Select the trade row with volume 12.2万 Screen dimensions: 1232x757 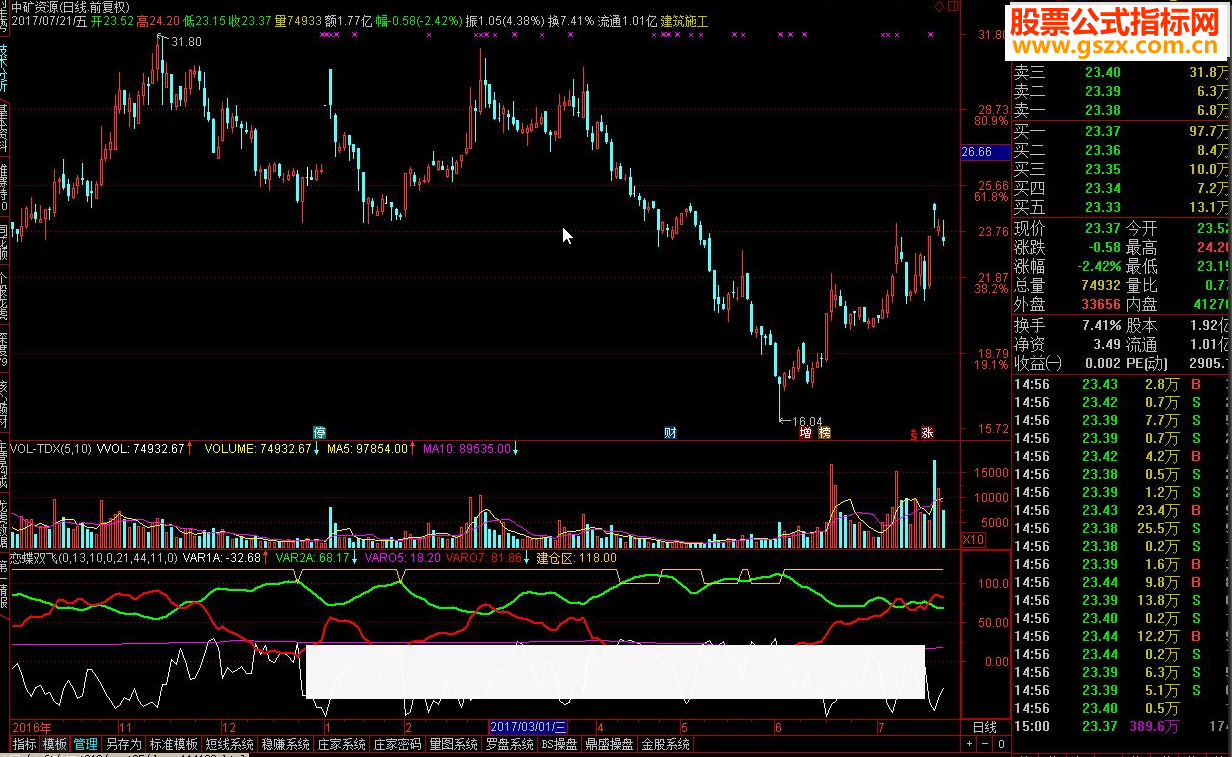[1121, 637]
